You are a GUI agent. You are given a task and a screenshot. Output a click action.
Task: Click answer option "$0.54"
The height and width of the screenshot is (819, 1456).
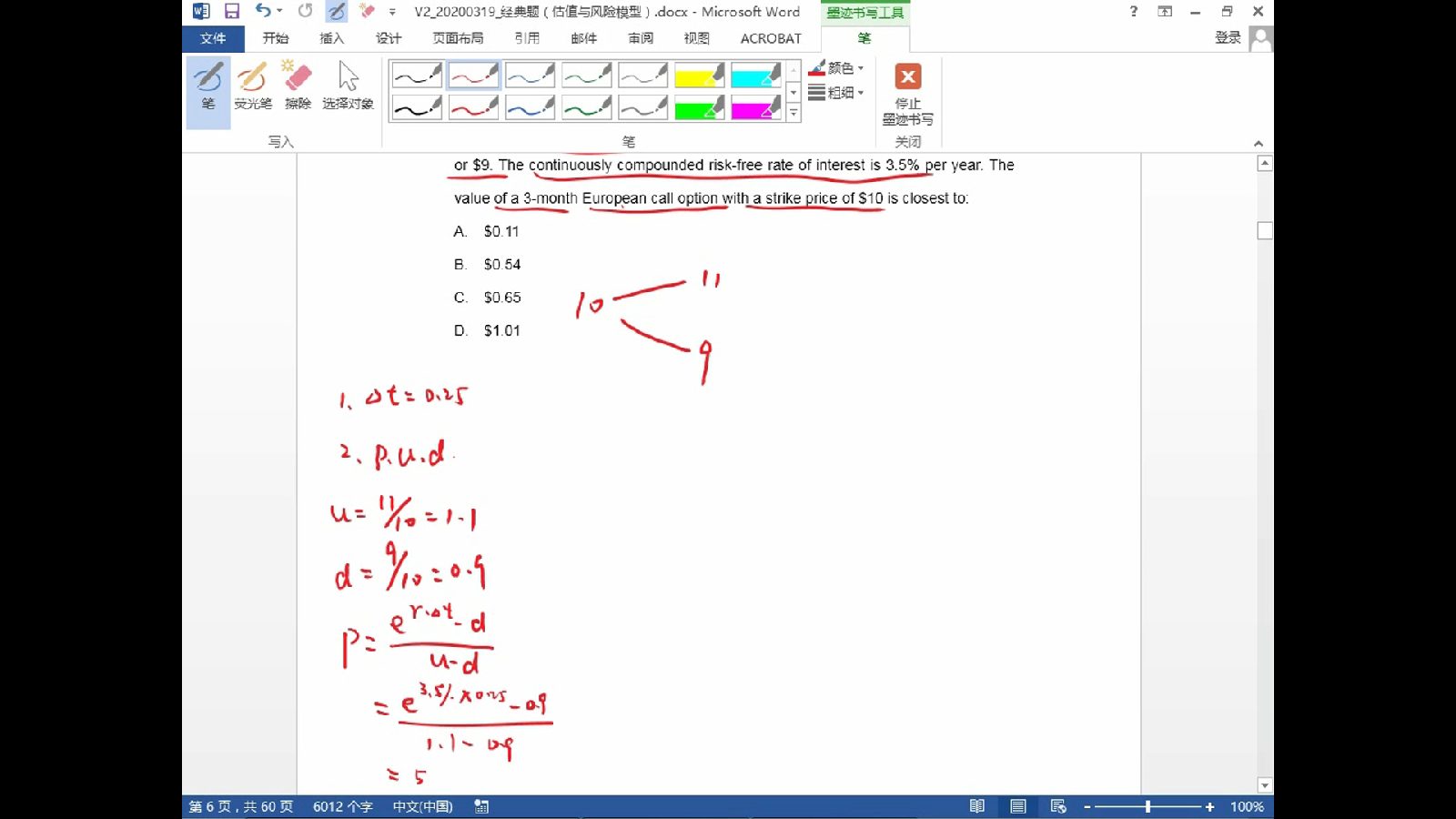click(502, 265)
